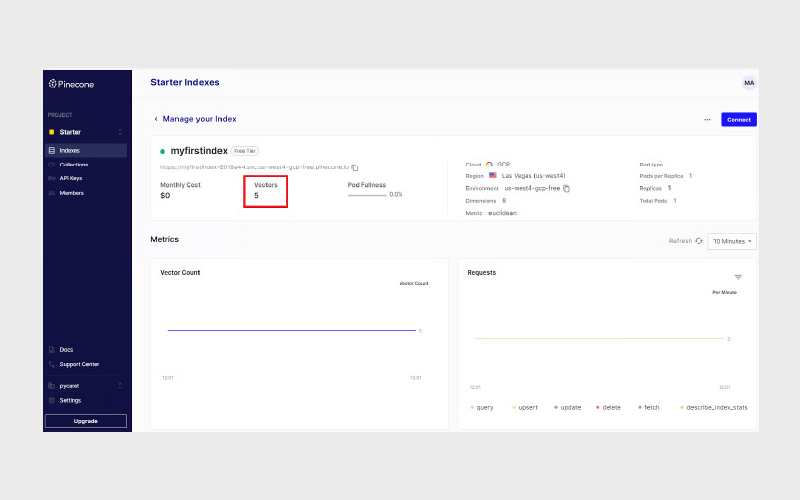
Task: Open the 10 Minutes time range dropdown
Action: pos(732,241)
